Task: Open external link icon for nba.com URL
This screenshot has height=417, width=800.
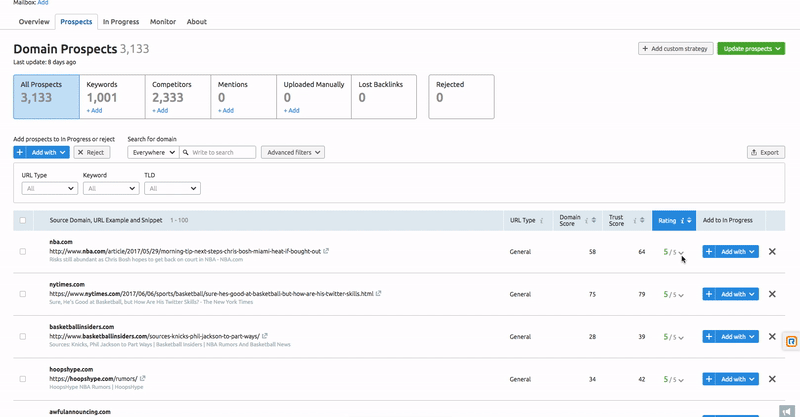Action: 326,251
